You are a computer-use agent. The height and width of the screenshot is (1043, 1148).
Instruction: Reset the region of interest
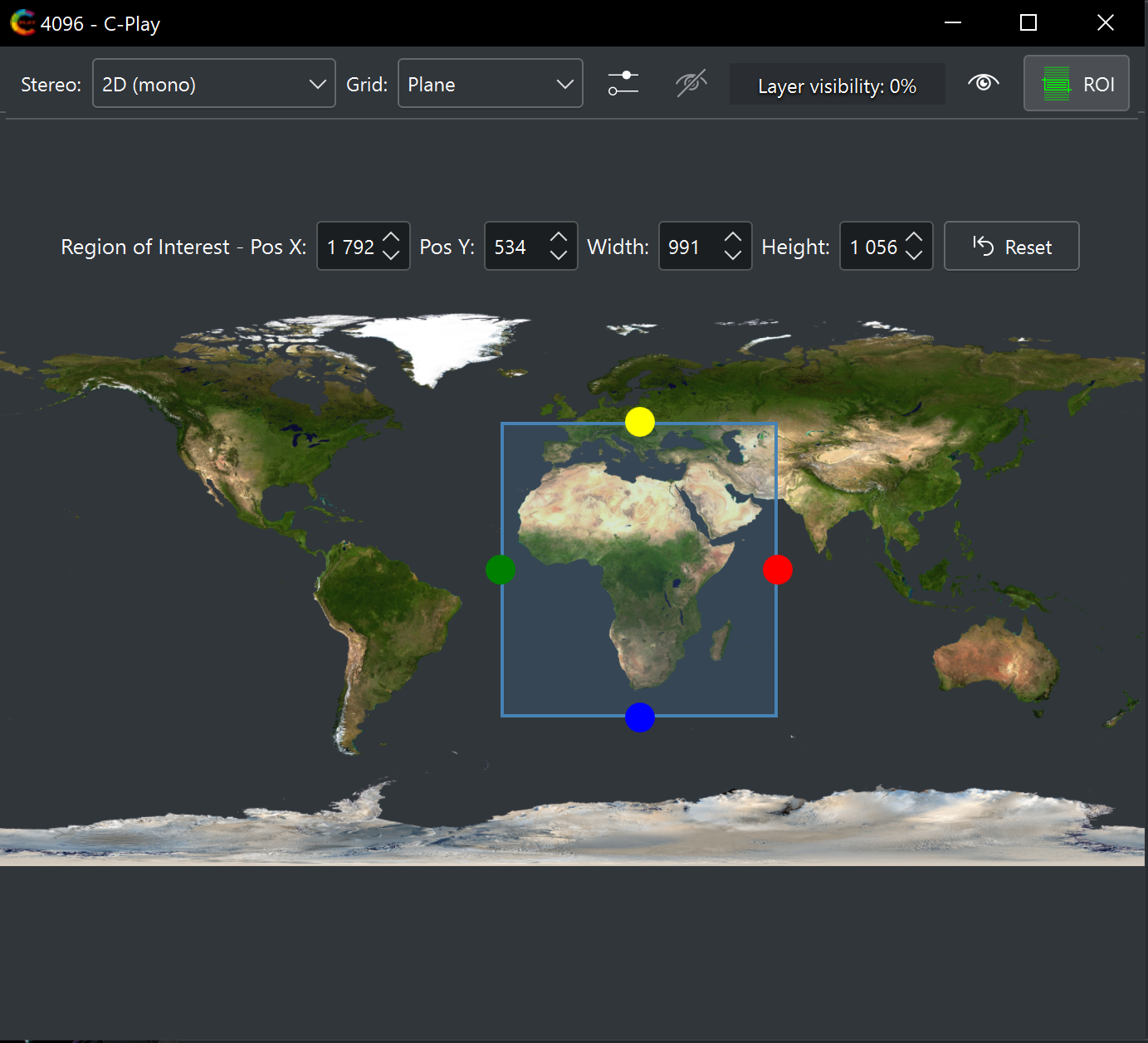[x=1012, y=246]
